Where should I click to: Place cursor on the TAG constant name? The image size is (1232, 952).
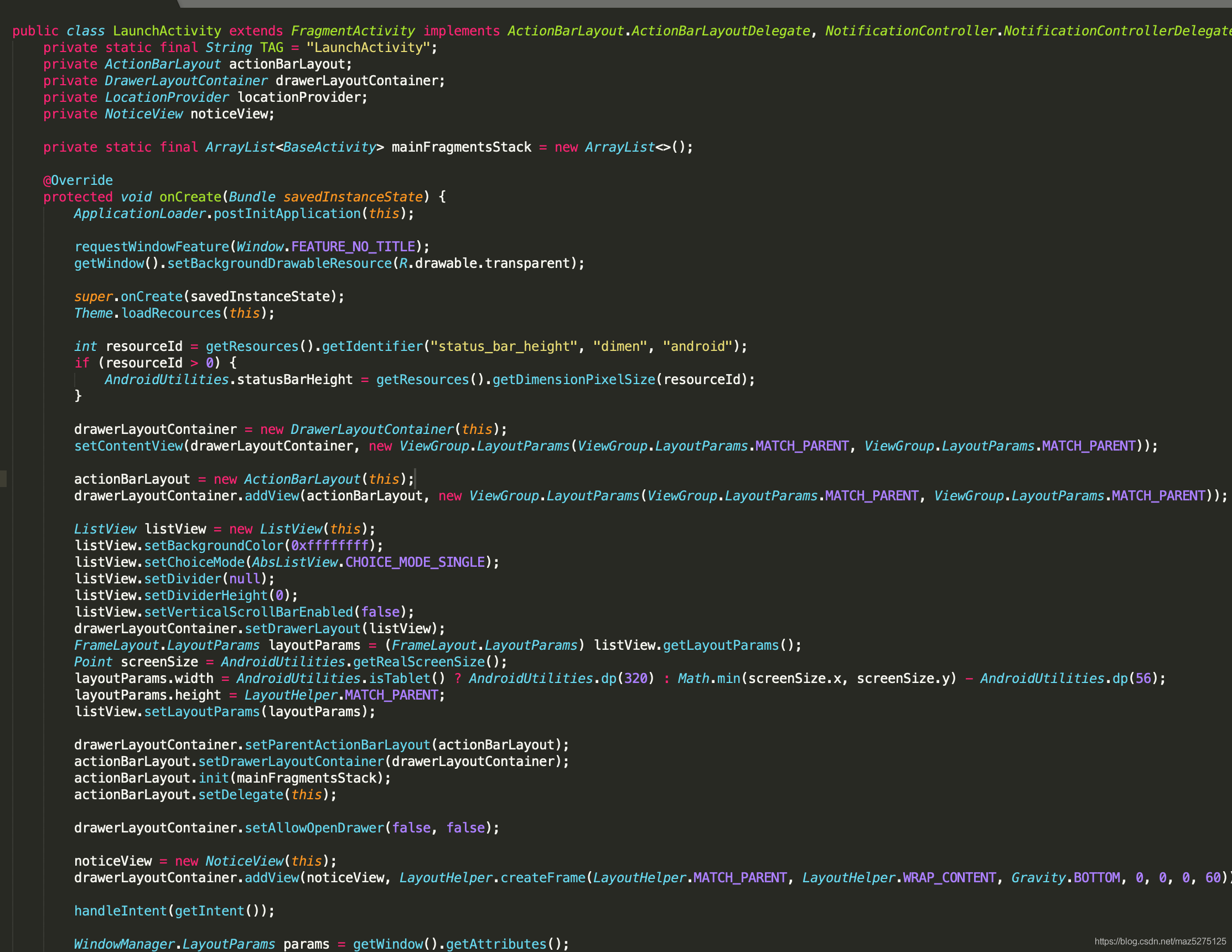coord(271,48)
